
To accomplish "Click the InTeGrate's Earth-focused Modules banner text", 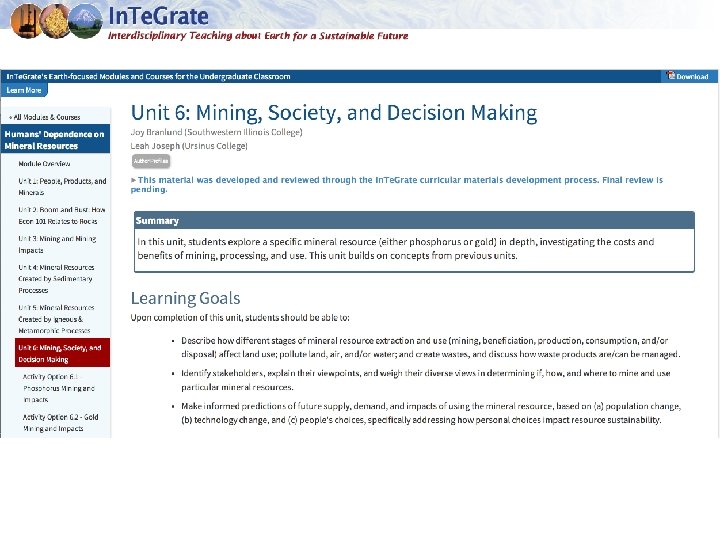I will point(148,76).
